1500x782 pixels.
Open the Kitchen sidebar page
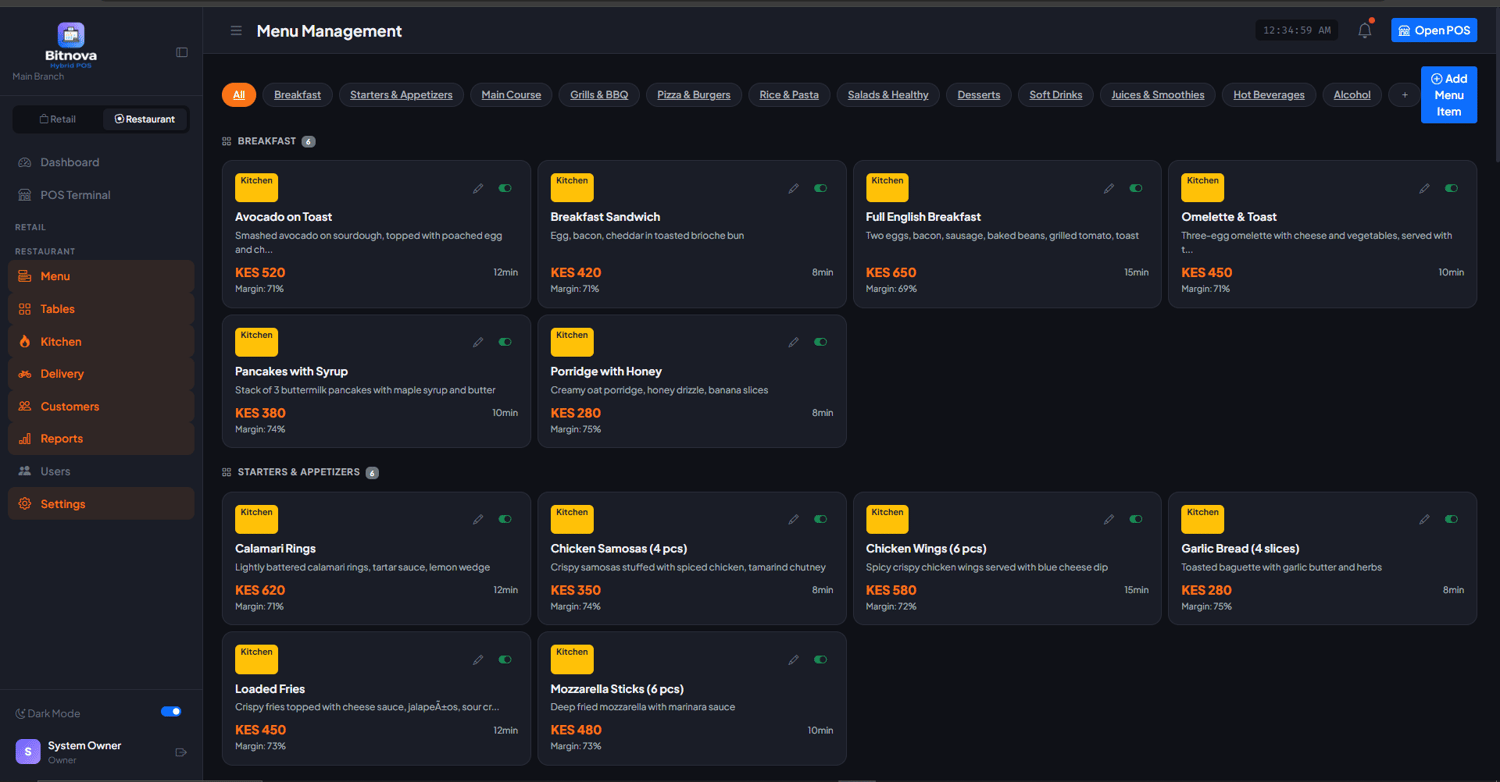pos(61,342)
